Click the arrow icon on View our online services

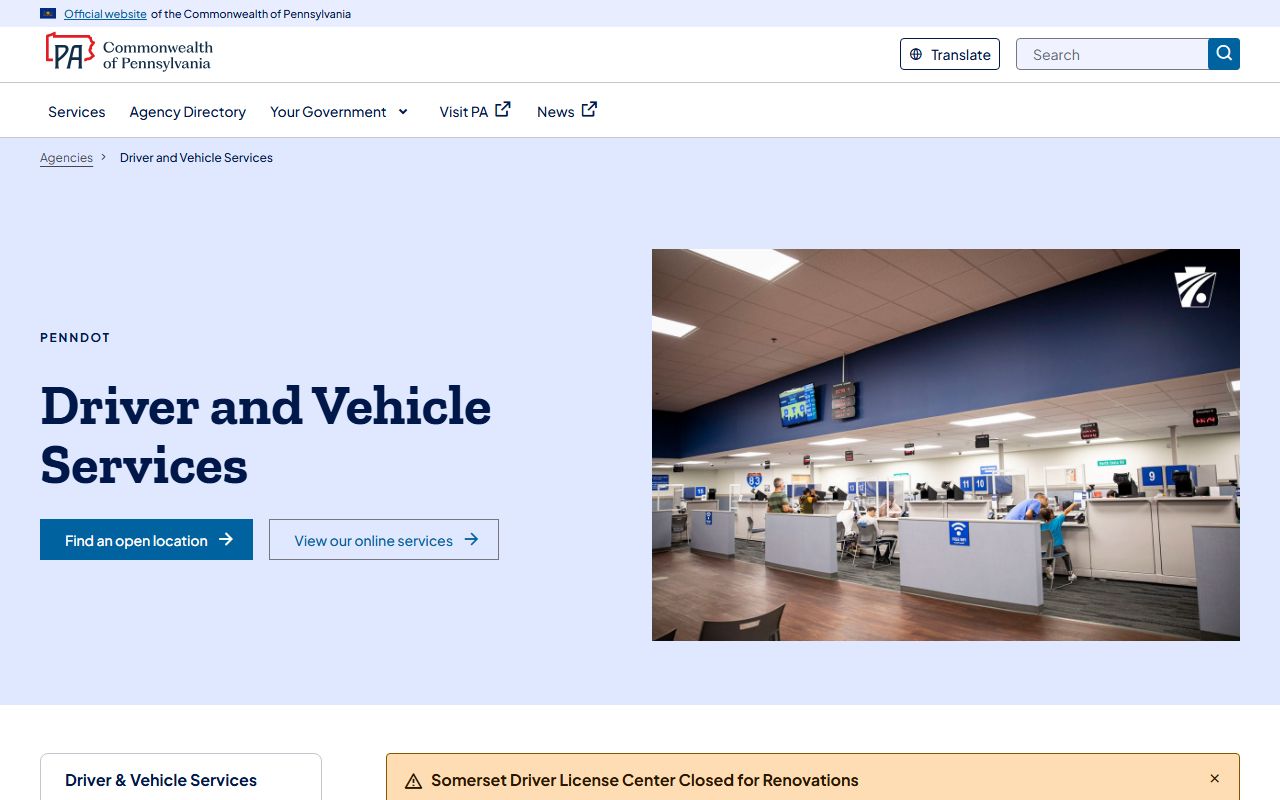pyautogui.click(x=472, y=540)
